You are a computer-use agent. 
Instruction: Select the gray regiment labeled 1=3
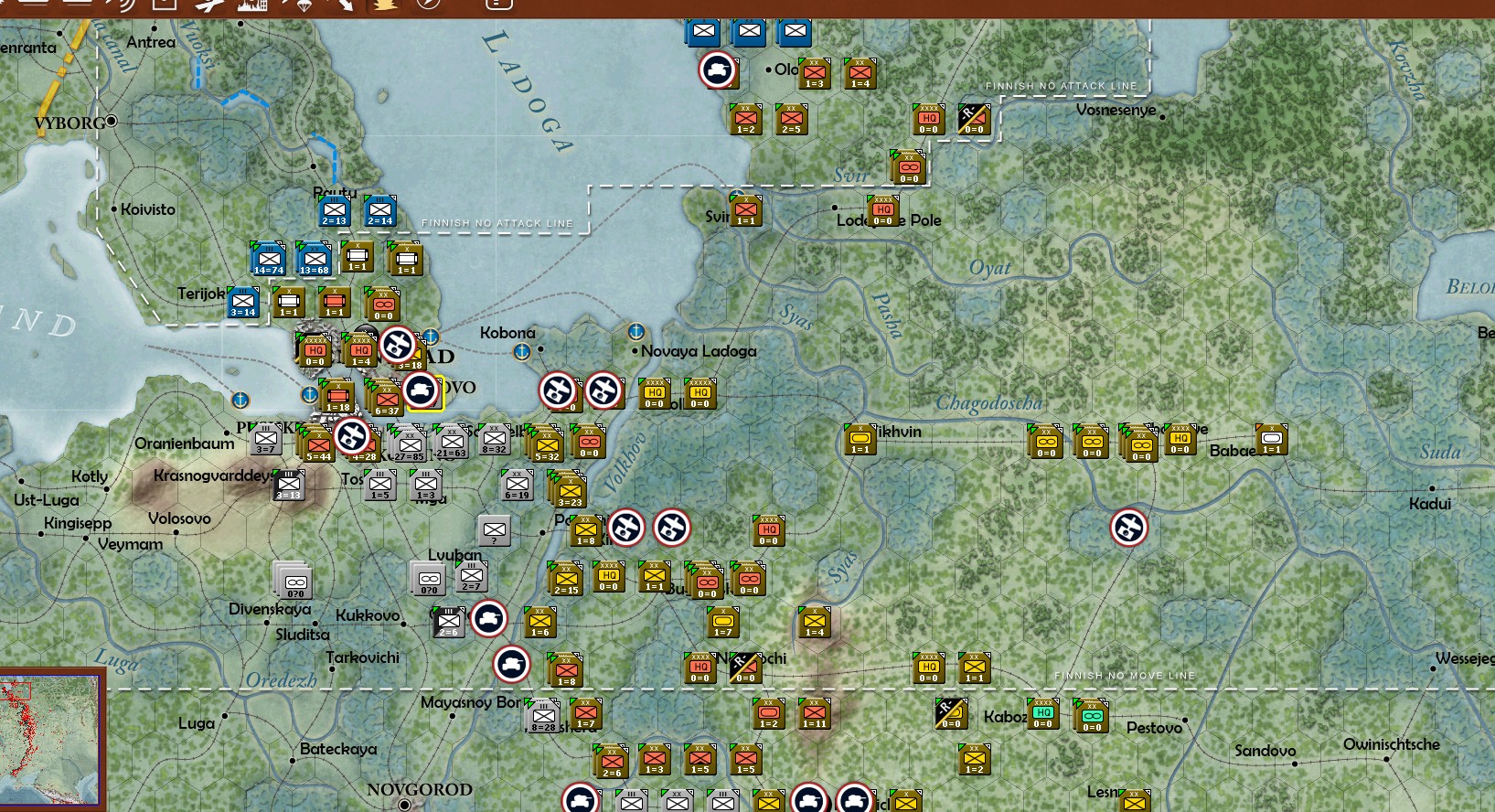pos(426,486)
